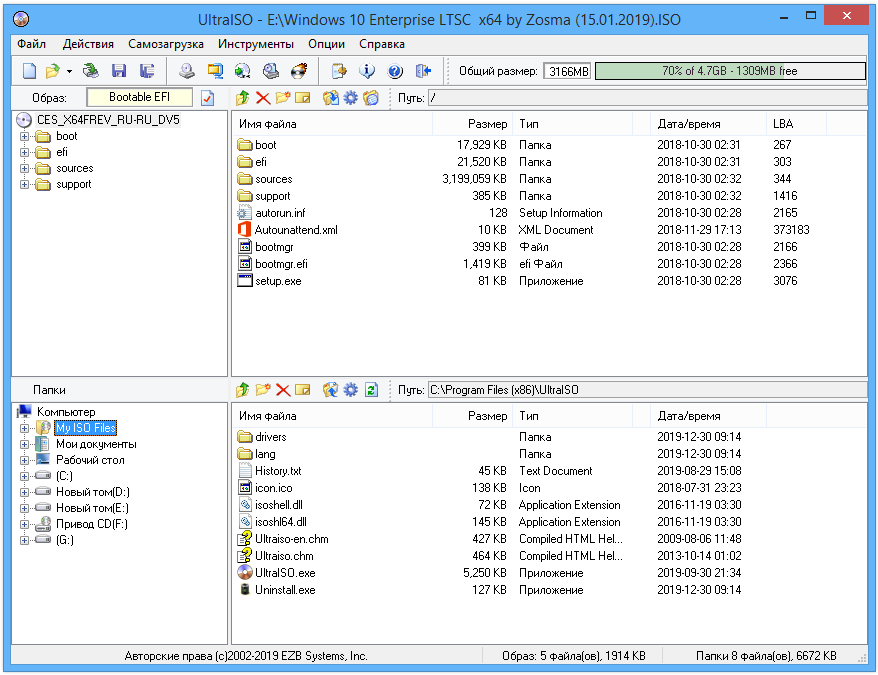
Task: Create new folder in the image pane toolbar
Action: [283, 98]
